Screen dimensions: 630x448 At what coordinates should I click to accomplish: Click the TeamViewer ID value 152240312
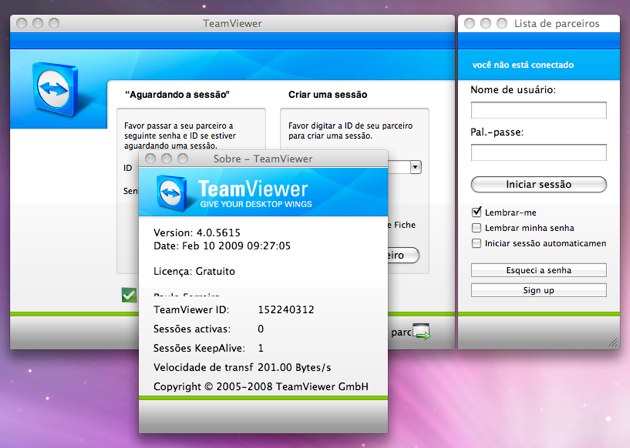[286, 309]
